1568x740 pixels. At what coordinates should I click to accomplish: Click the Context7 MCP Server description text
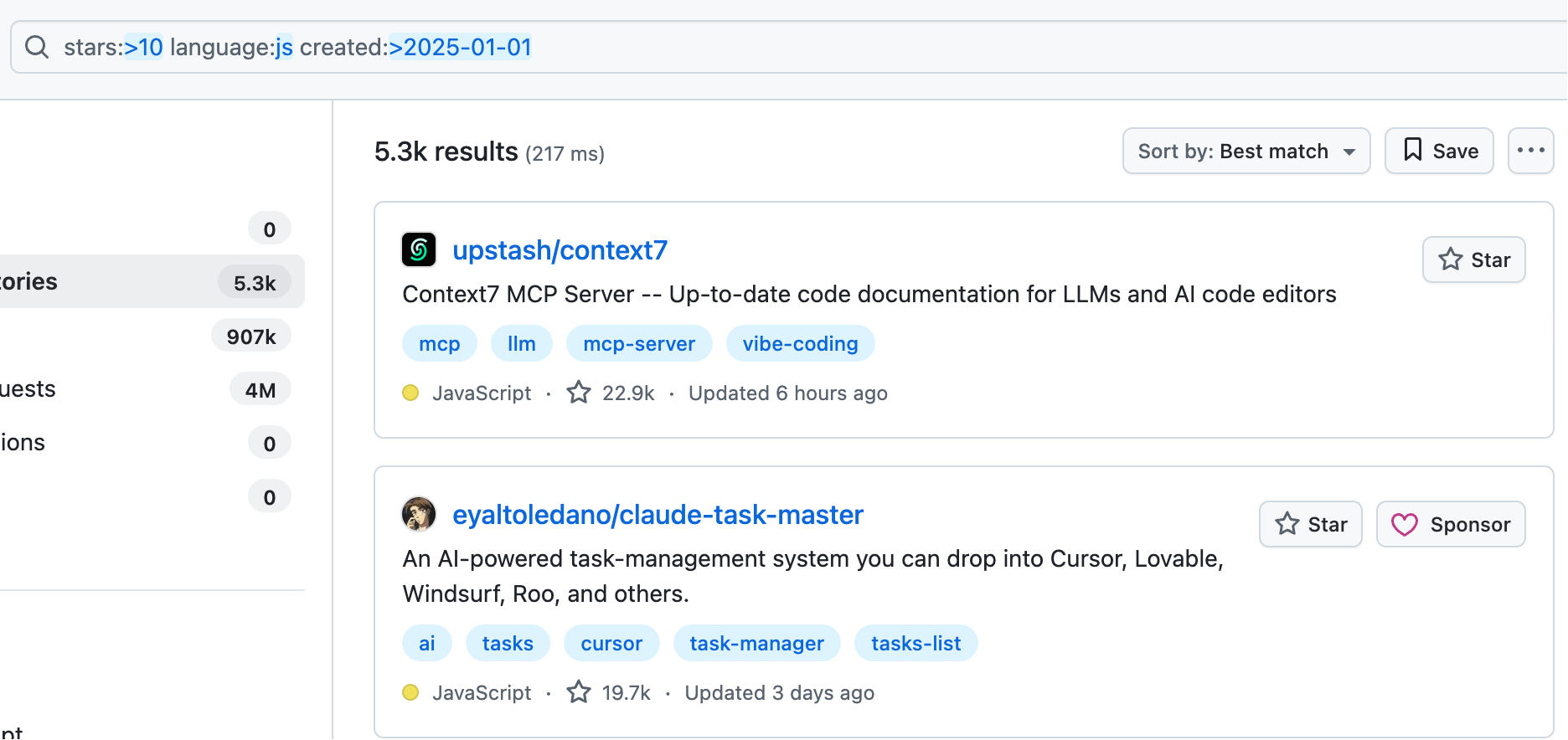869,295
